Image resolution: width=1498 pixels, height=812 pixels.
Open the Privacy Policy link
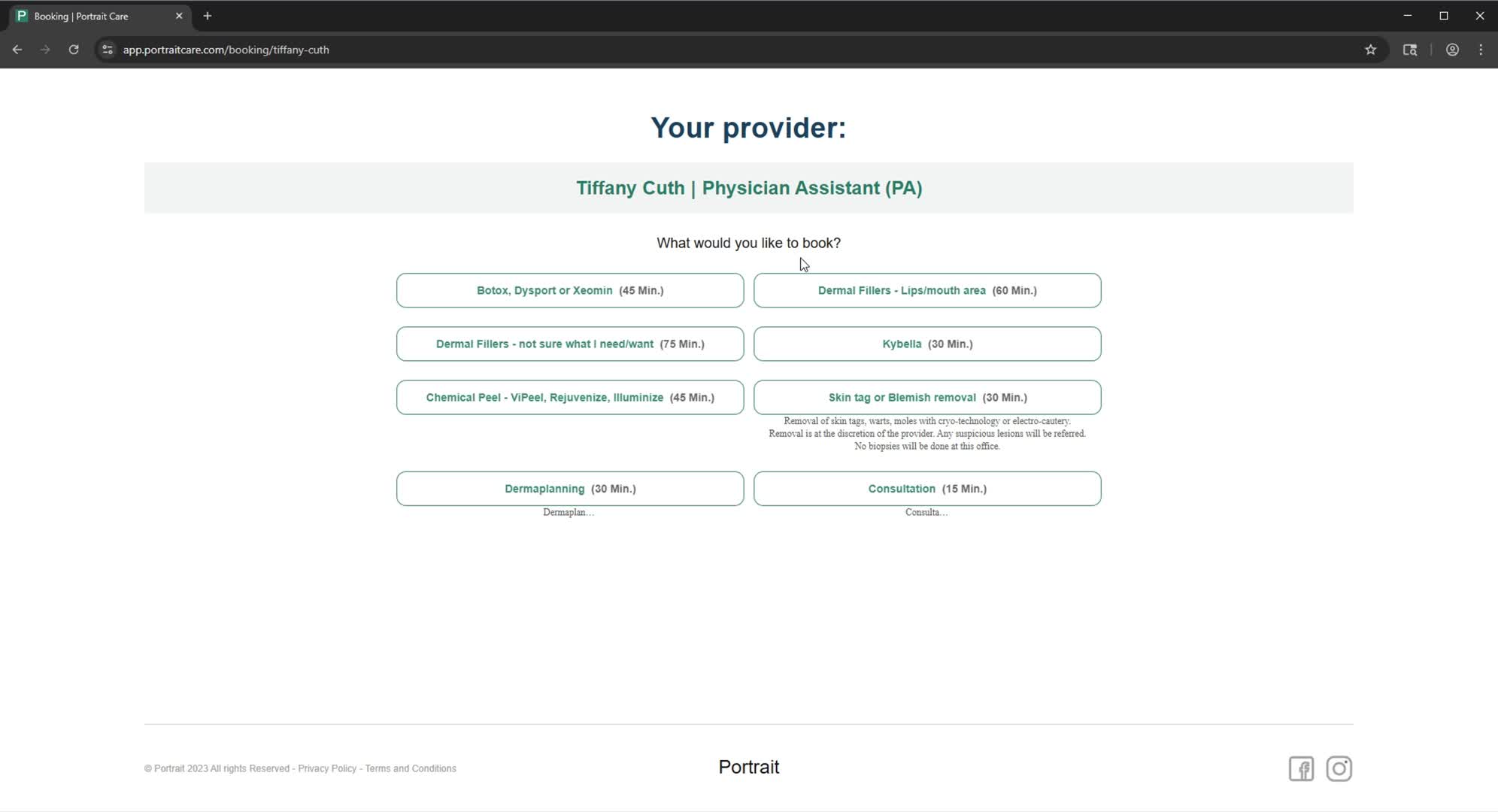(x=327, y=768)
